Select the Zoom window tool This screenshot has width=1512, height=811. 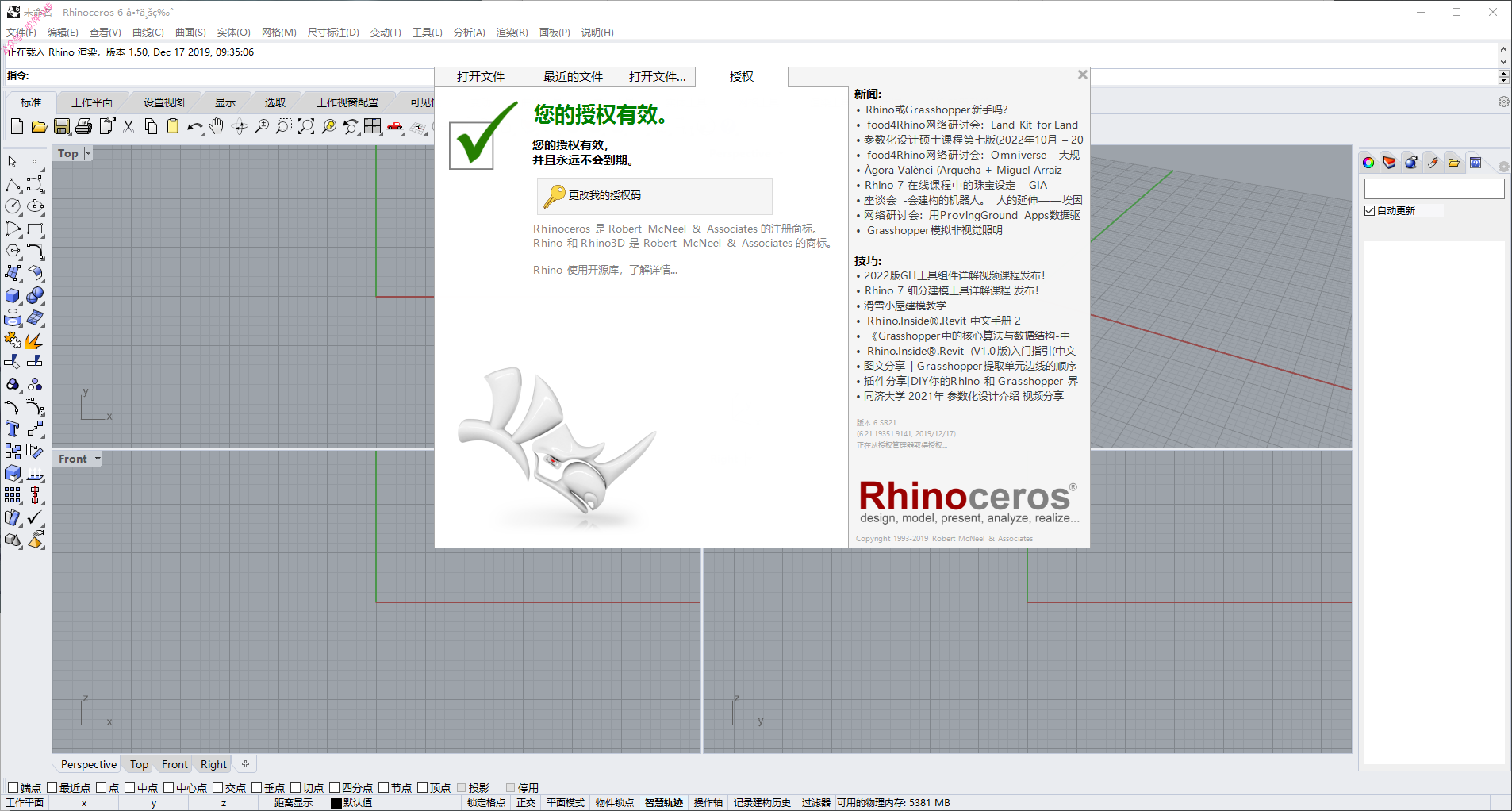click(284, 126)
